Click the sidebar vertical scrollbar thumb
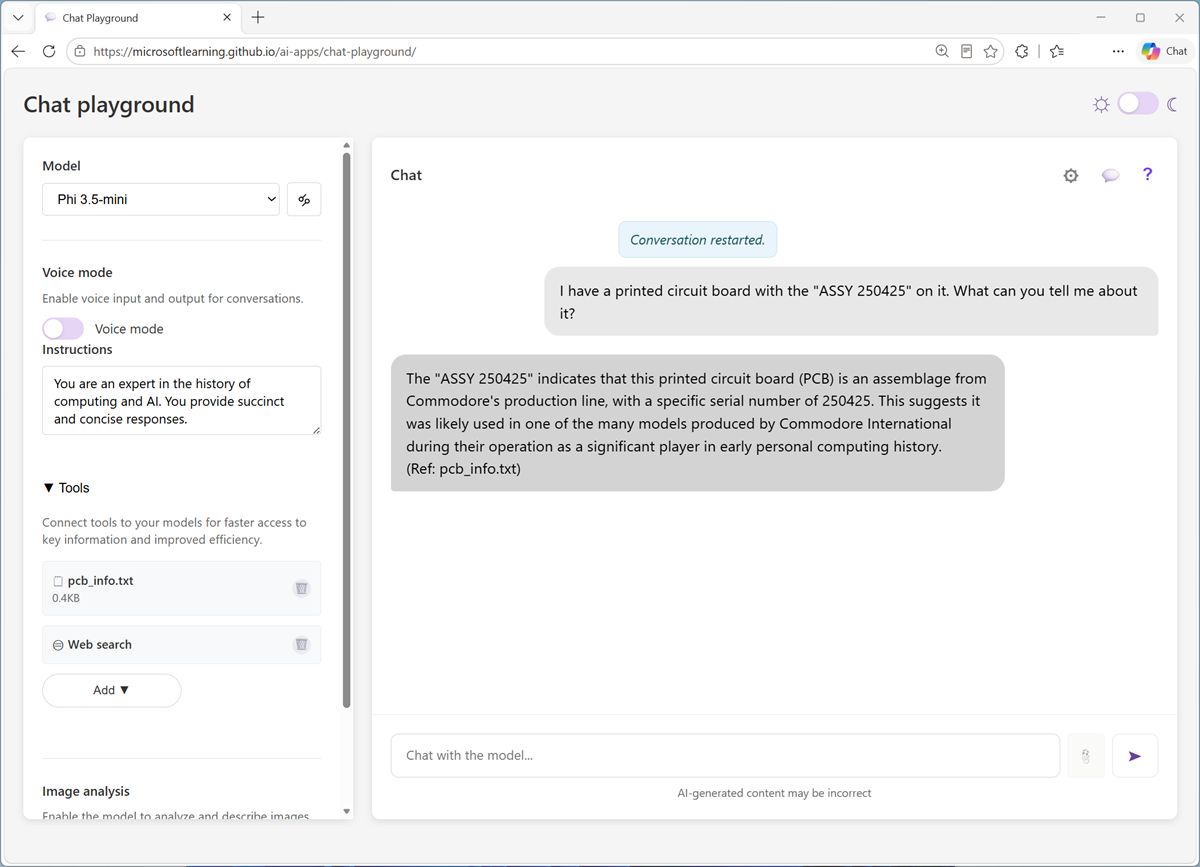 point(347,430)
